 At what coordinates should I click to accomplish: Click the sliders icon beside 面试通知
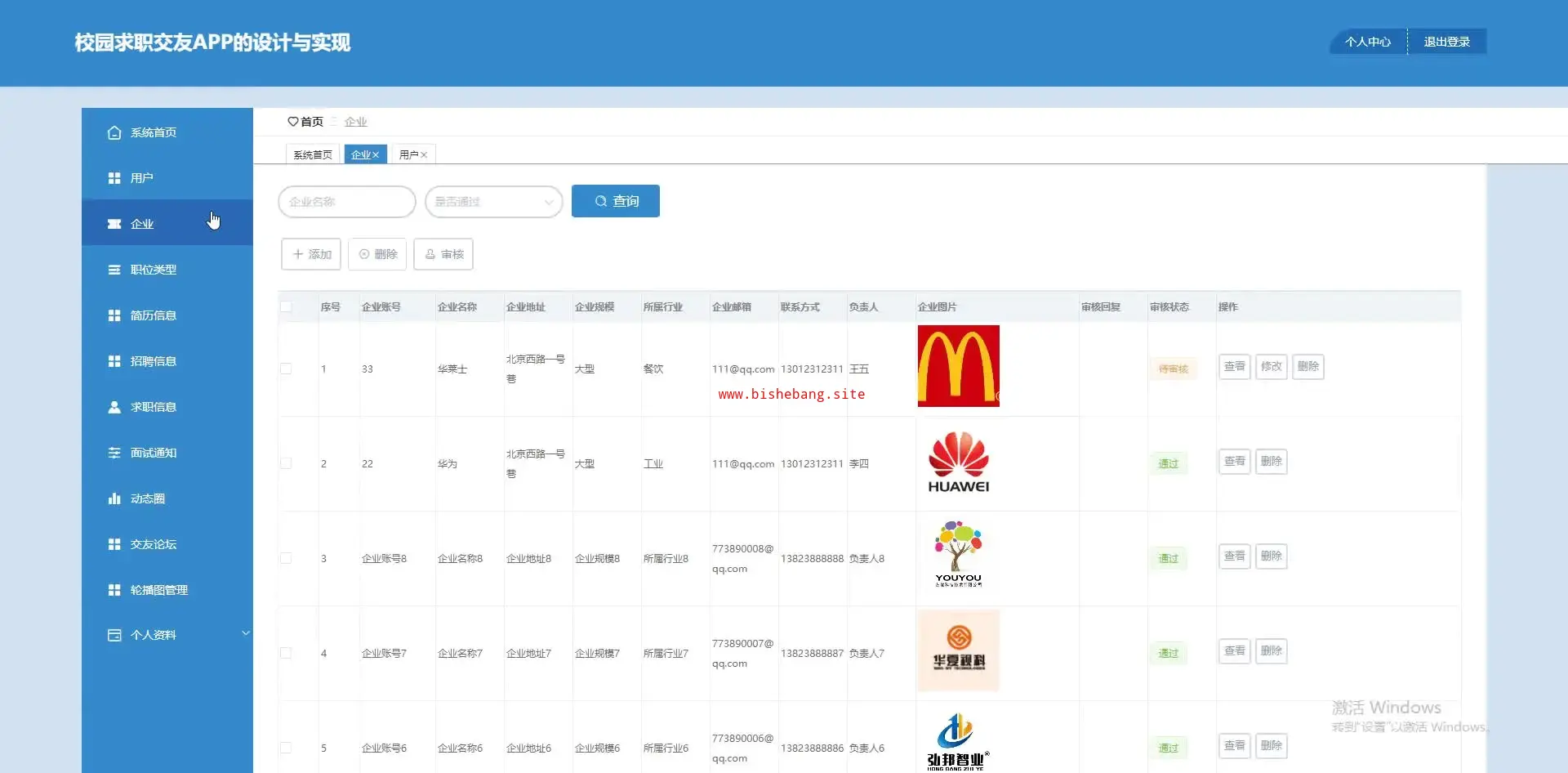coord(114,453)
